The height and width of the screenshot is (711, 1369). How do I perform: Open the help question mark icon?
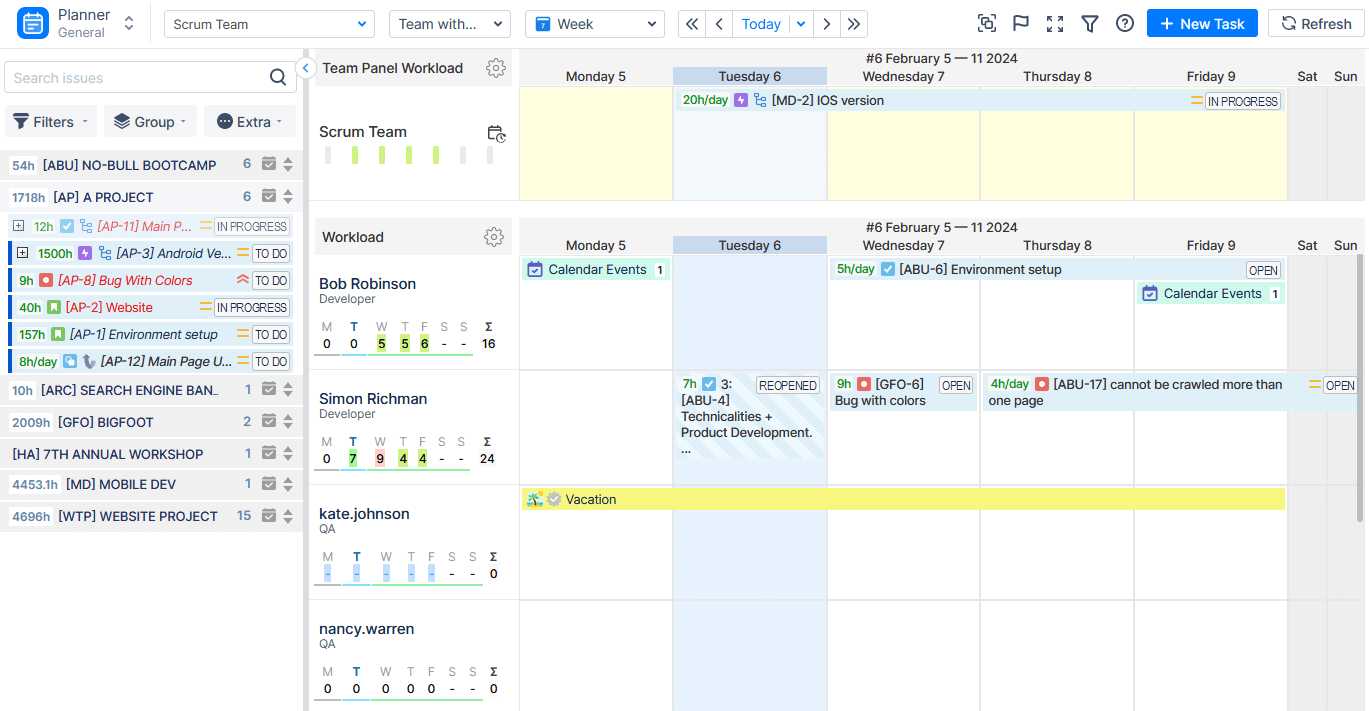coord(1124,22)
